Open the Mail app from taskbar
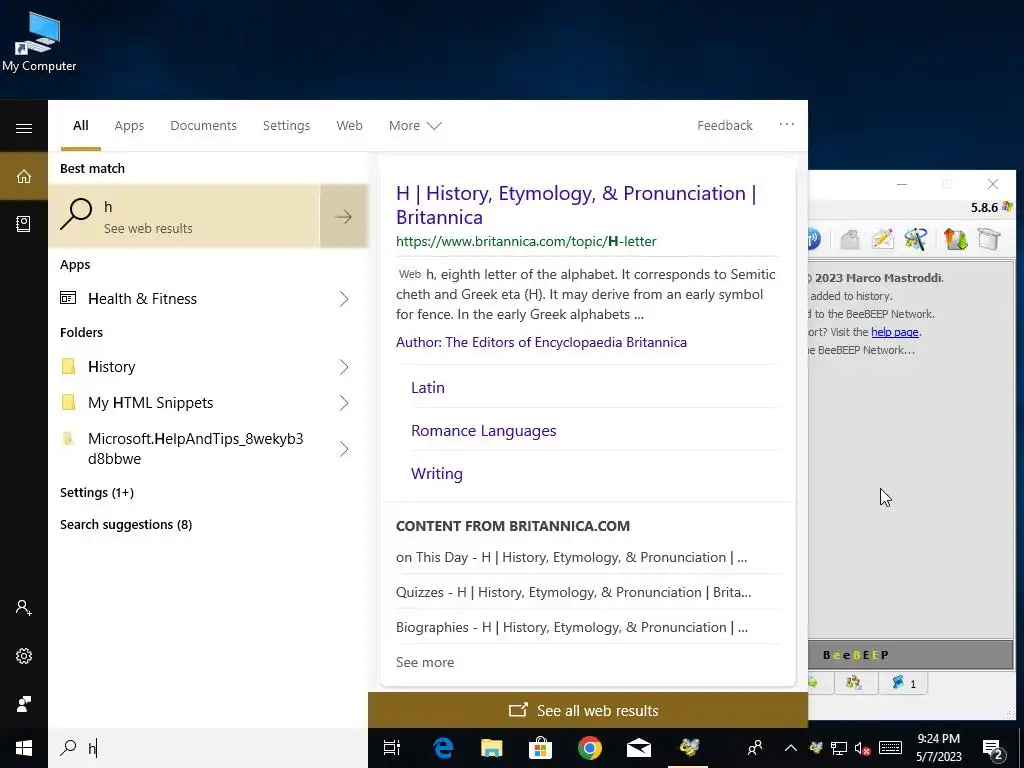The image size is (1024, 768). (x=639, y=748)
